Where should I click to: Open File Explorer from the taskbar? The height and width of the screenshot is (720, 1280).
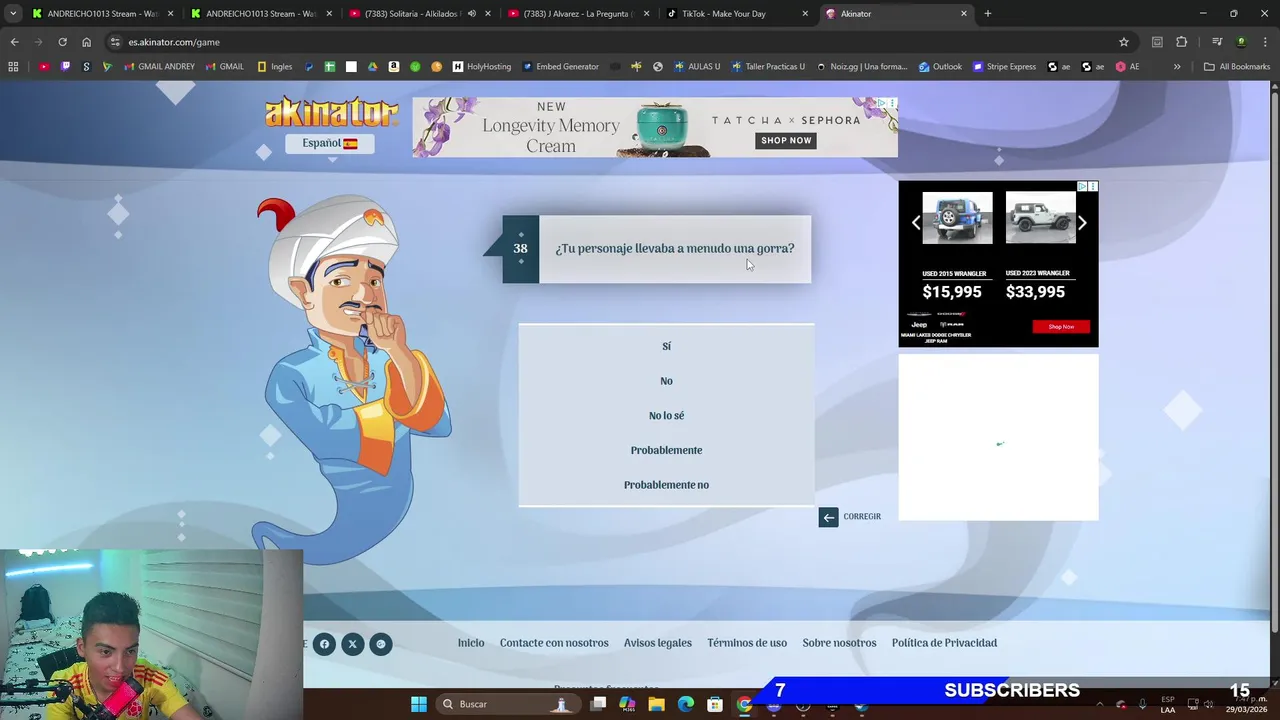coord(656,704)
